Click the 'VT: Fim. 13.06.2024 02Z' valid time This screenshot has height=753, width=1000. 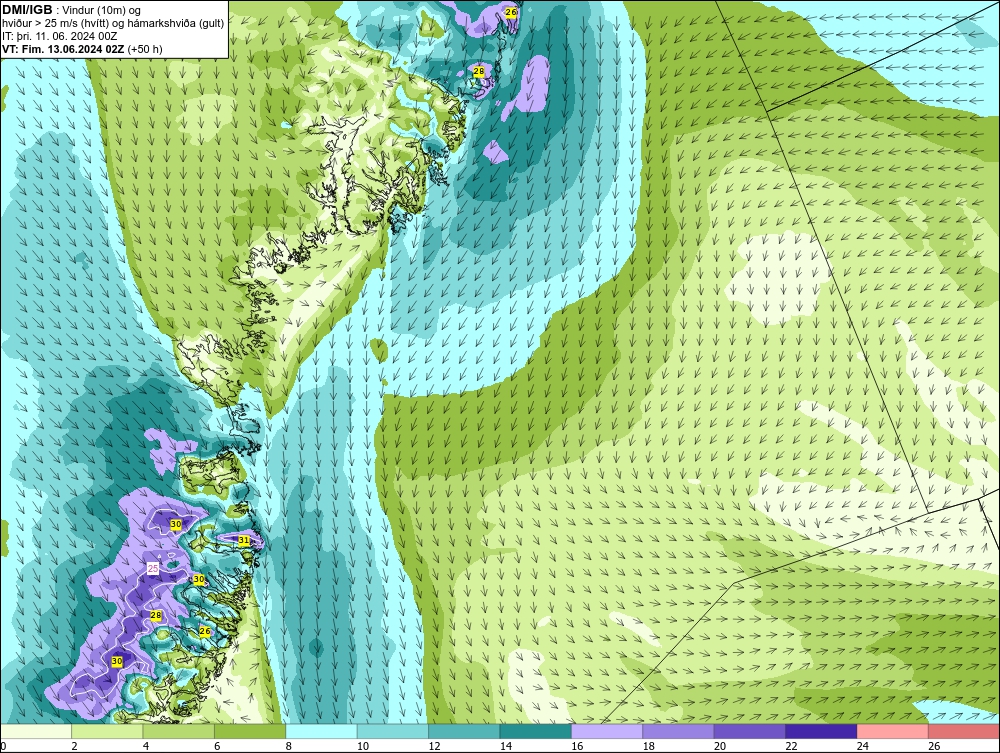tap(63, 49)
